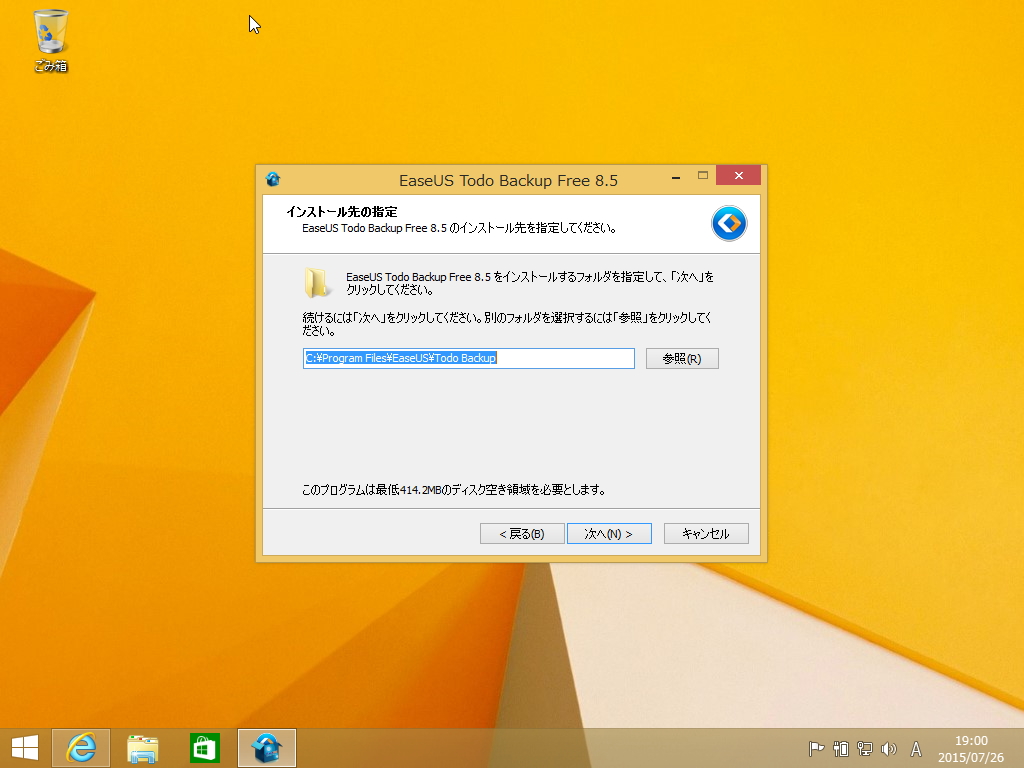Open the network status icon in the tray
This screenshot has height=768, width=1024.
863,748
